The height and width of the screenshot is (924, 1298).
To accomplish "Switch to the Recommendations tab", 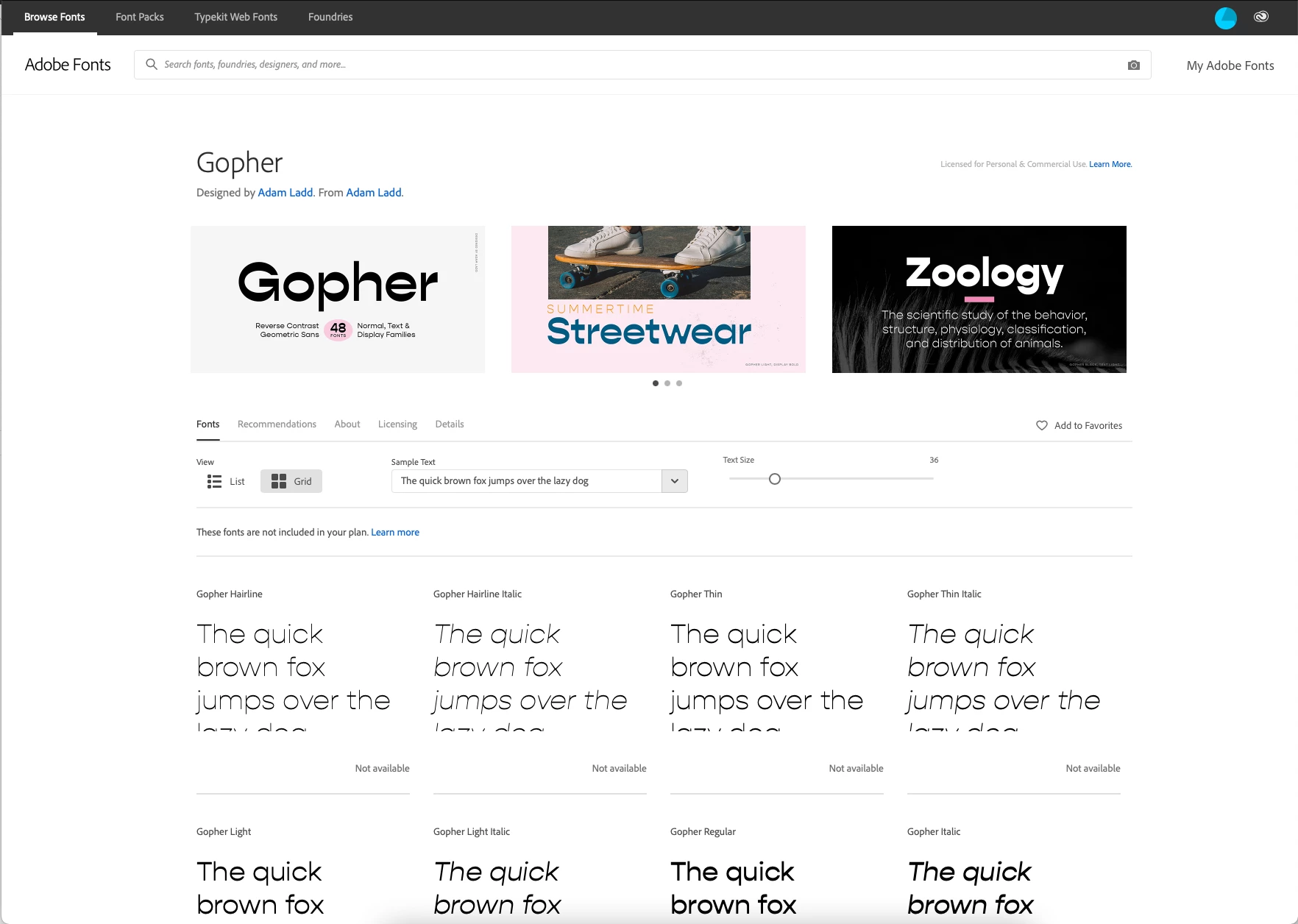I will point(277,424).
